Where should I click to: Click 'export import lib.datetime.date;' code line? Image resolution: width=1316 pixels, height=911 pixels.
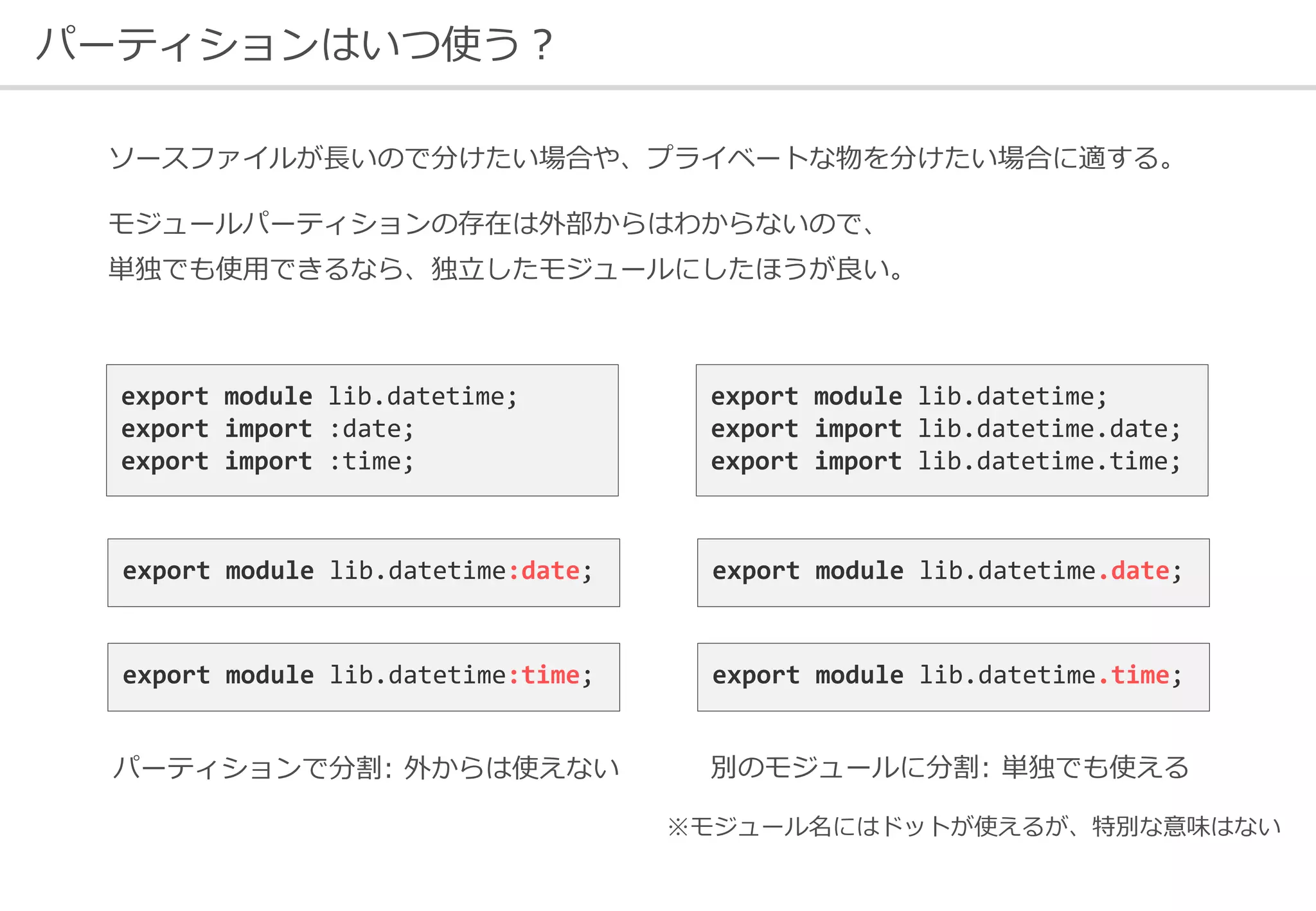tap(946, 429)
